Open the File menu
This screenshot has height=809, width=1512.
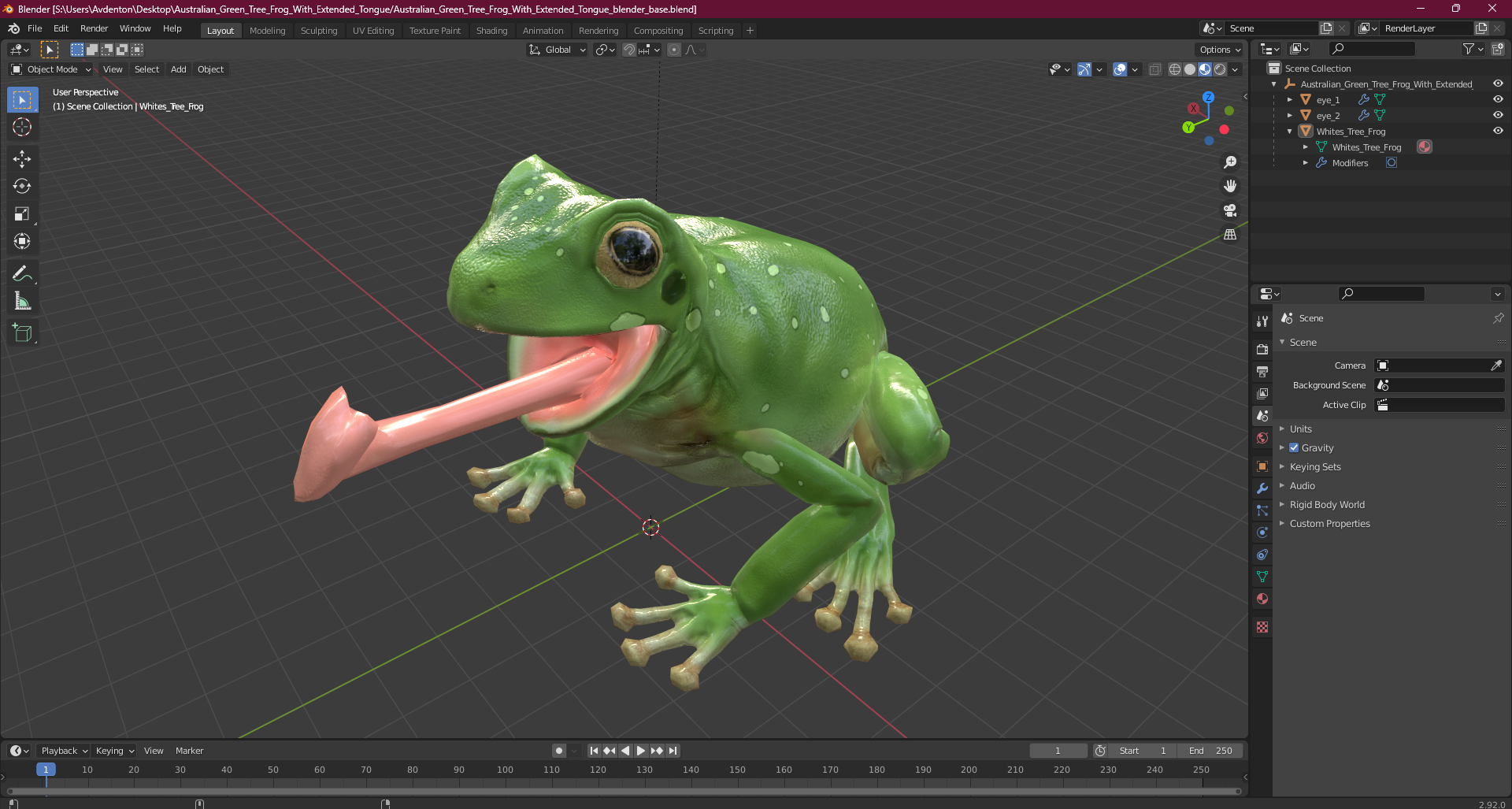coord(35,28)
